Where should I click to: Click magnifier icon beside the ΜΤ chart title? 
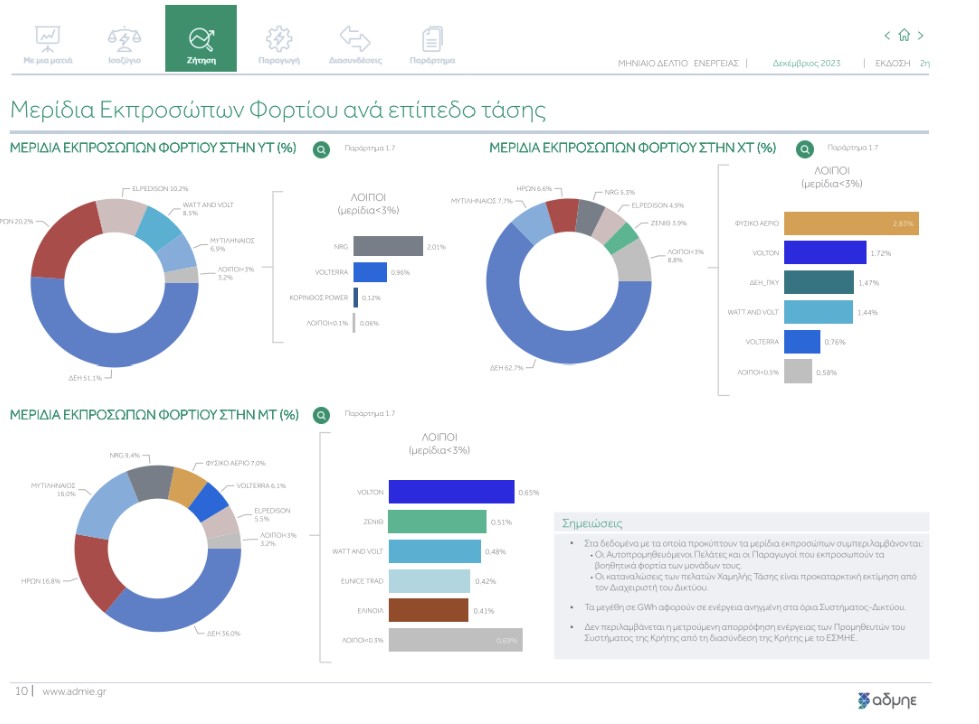click(321, 415)
